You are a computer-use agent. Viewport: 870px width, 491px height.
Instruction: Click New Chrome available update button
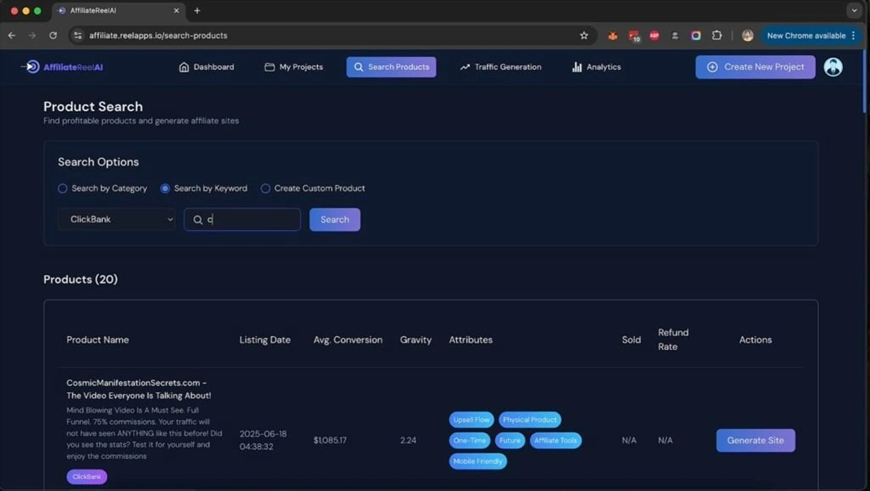[x=806, y=36]
